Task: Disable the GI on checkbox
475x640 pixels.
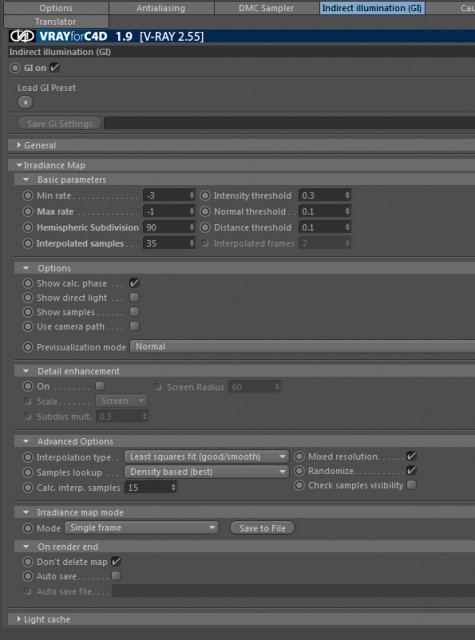Action: click(54, 67)
